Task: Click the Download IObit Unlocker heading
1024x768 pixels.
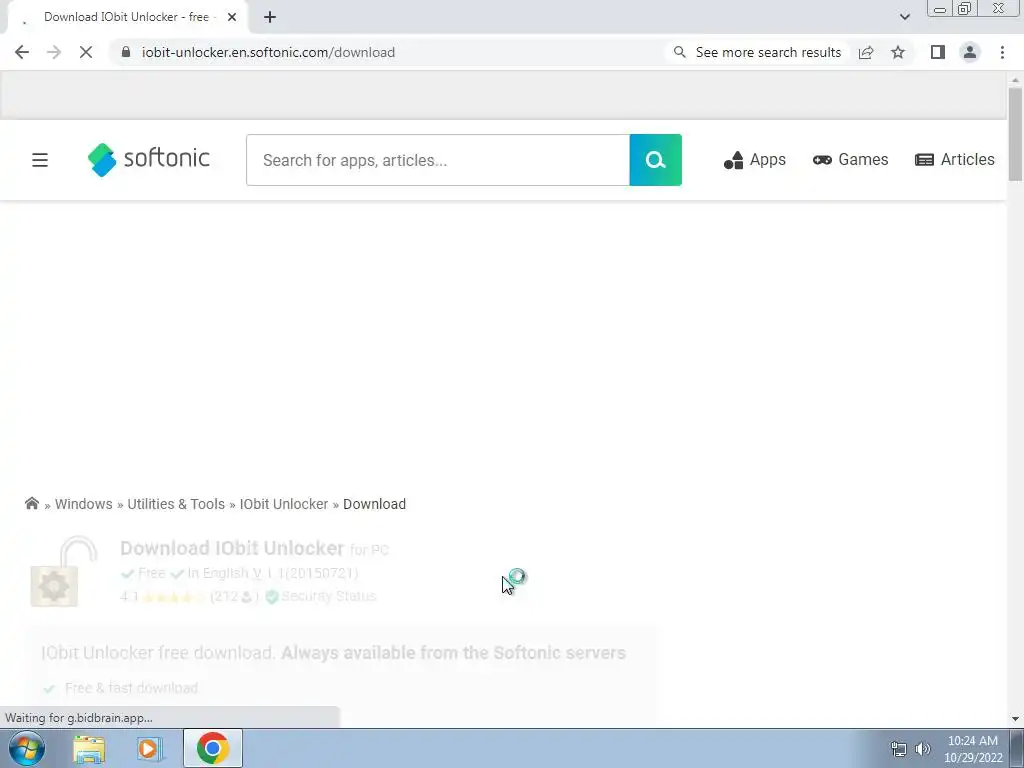Action: (x=232, y=548)
